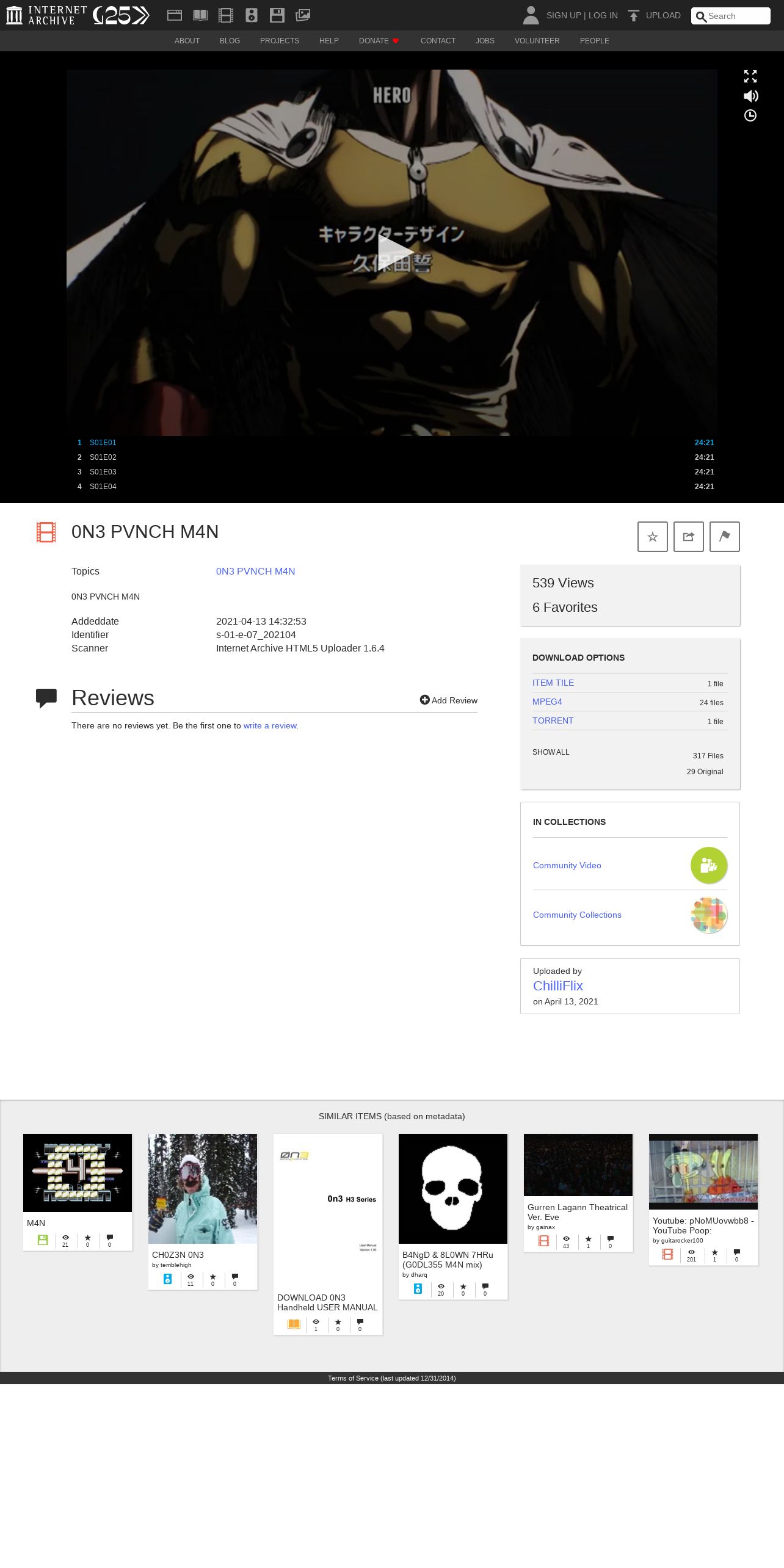Click the user avatar icon
784x1568 pixels.
[x=531, y=15]
